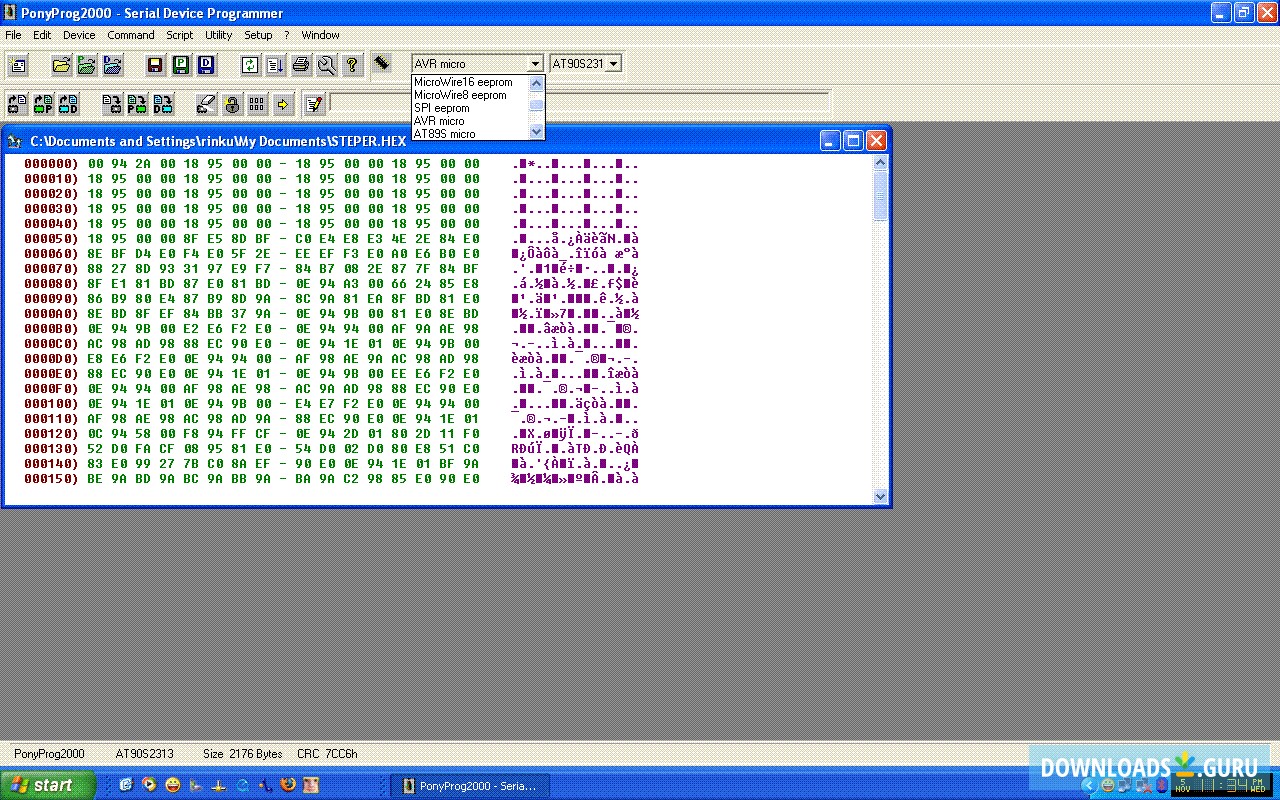Click the smiley messenger icon in quick launch
Screen dimensions: 1280x800
(173, 785)
